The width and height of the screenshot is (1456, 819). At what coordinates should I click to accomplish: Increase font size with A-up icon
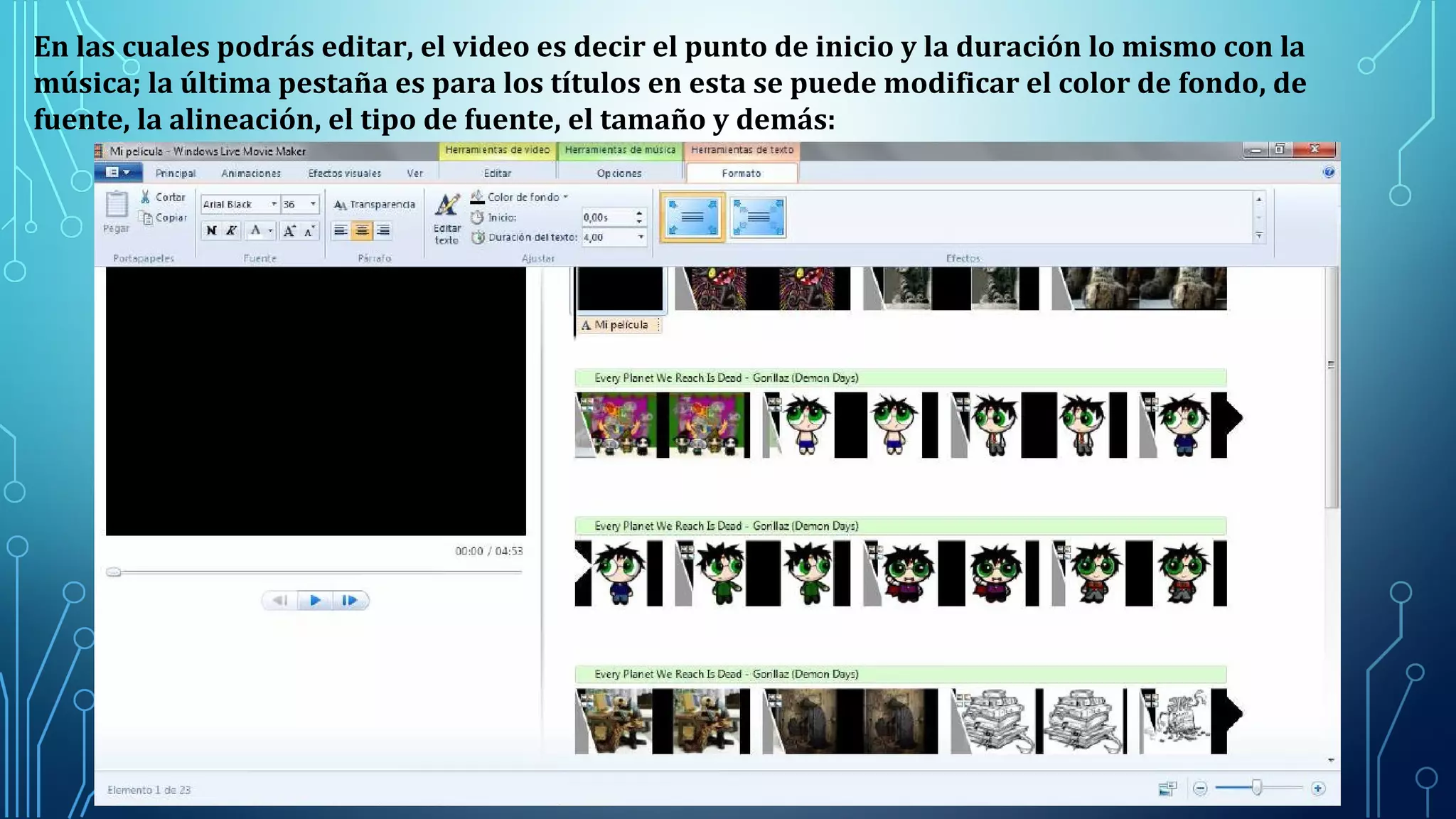(x=289, y=230)
